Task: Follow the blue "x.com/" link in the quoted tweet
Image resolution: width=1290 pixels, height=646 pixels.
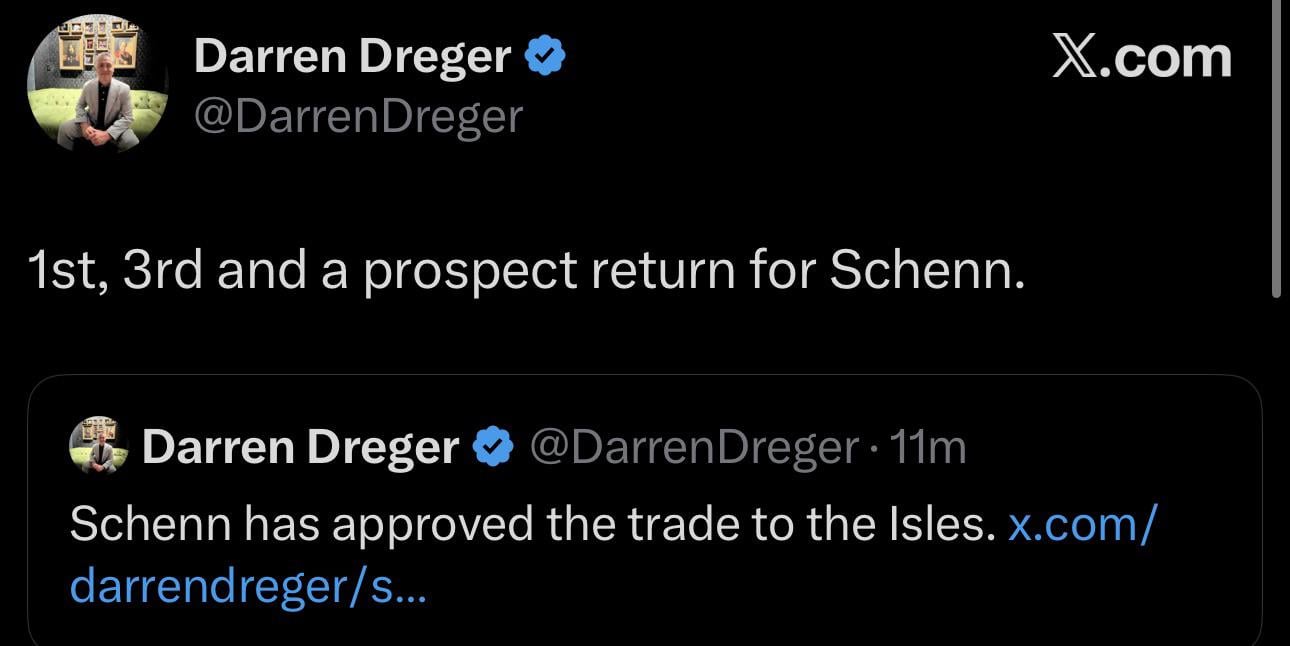Action: 1082,525
